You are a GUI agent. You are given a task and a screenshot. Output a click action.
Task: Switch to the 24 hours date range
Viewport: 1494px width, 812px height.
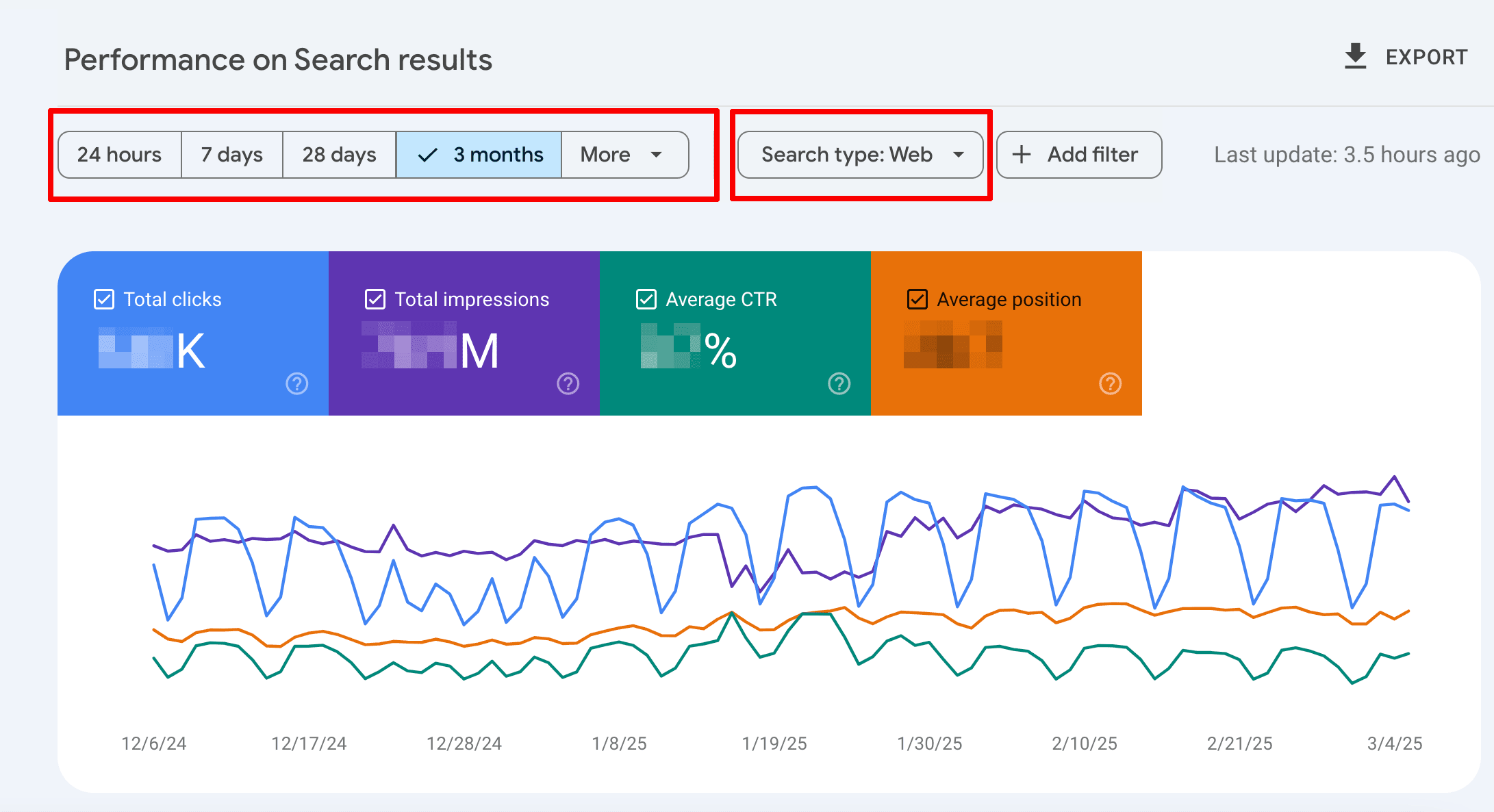[120, 155]
